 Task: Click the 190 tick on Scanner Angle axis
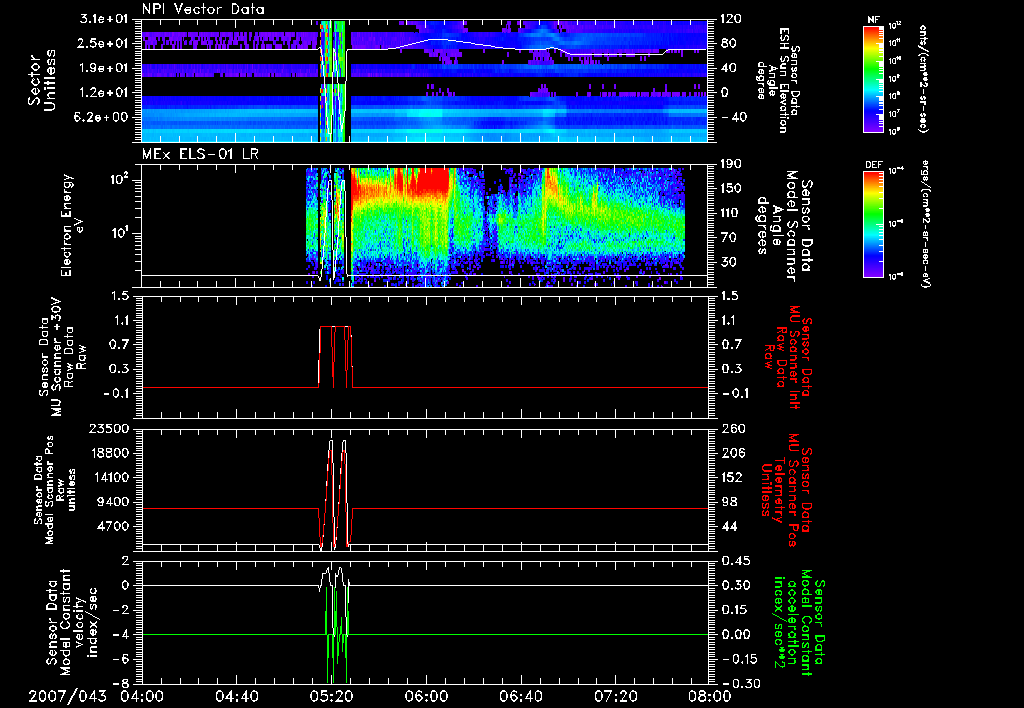(731, 164)
